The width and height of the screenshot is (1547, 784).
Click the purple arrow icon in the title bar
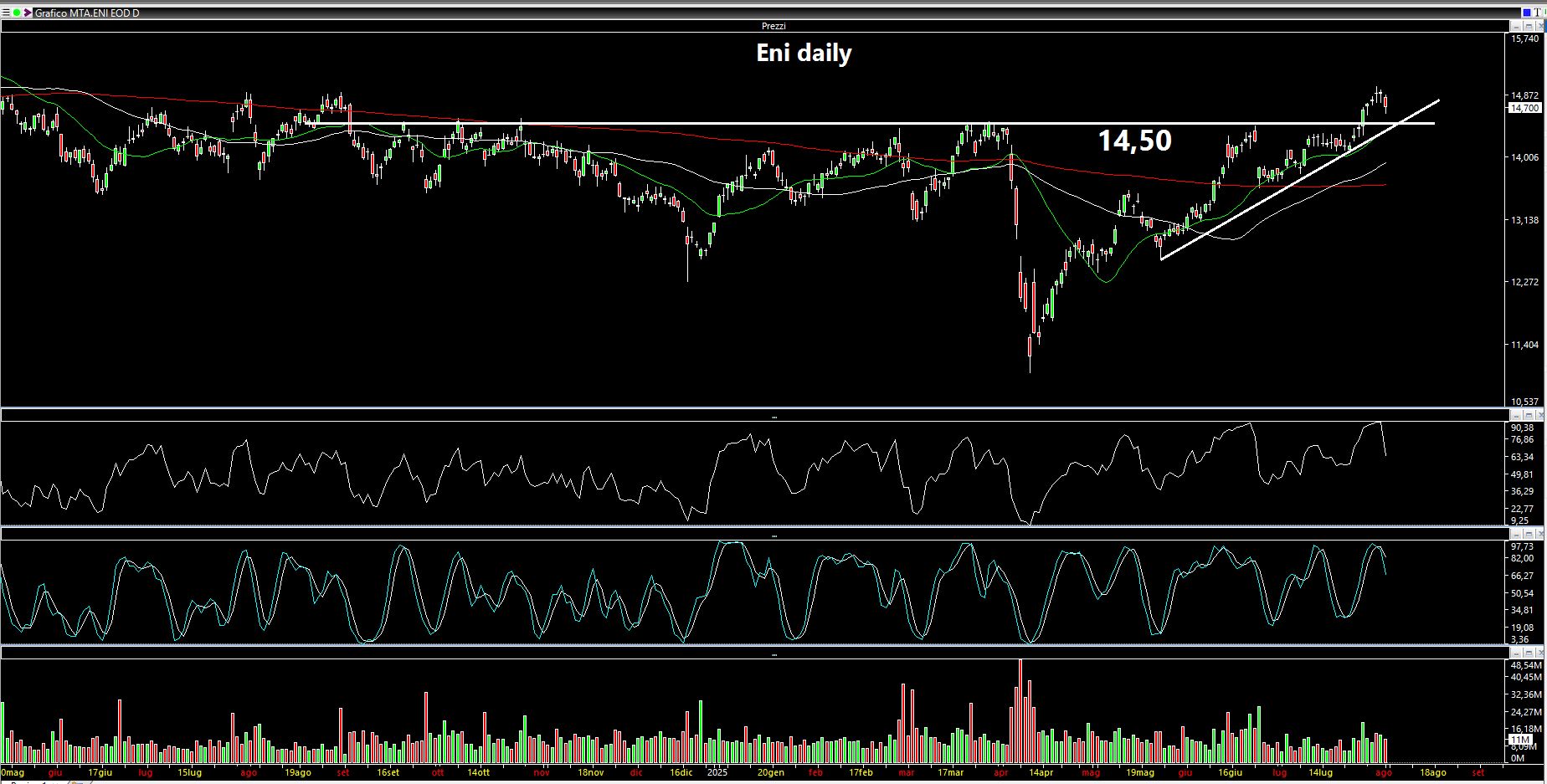27,13
